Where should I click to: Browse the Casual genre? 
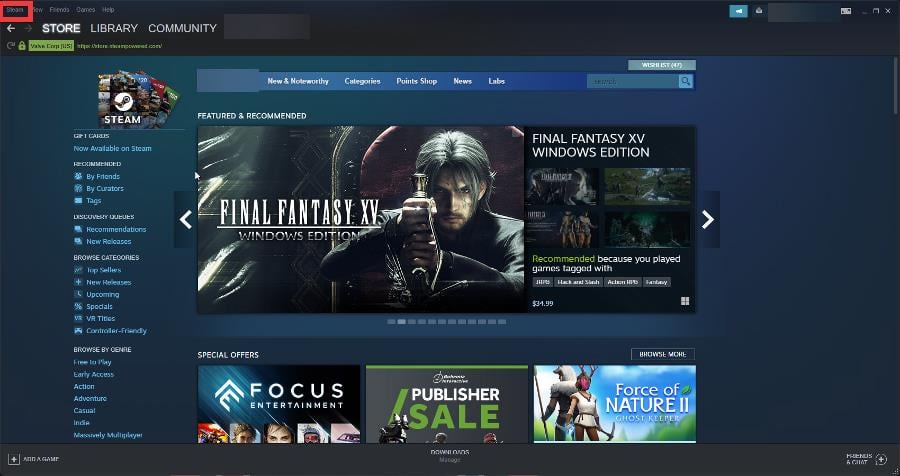84,411
